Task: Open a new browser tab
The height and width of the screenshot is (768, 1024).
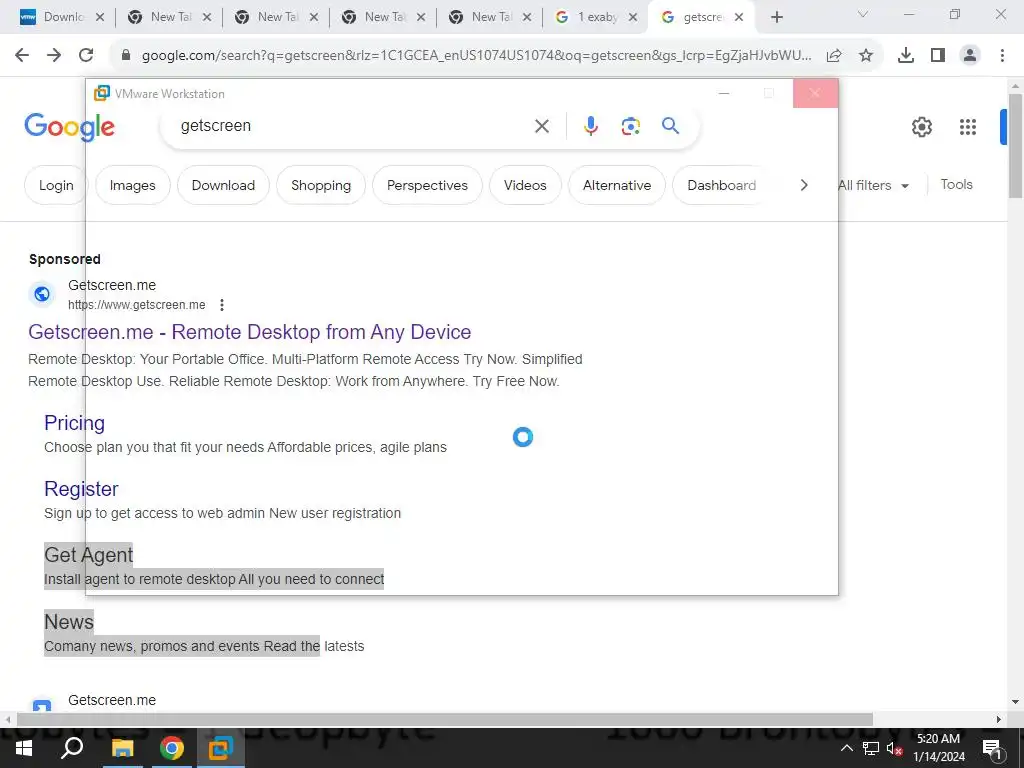Action: tap(776, 17)
